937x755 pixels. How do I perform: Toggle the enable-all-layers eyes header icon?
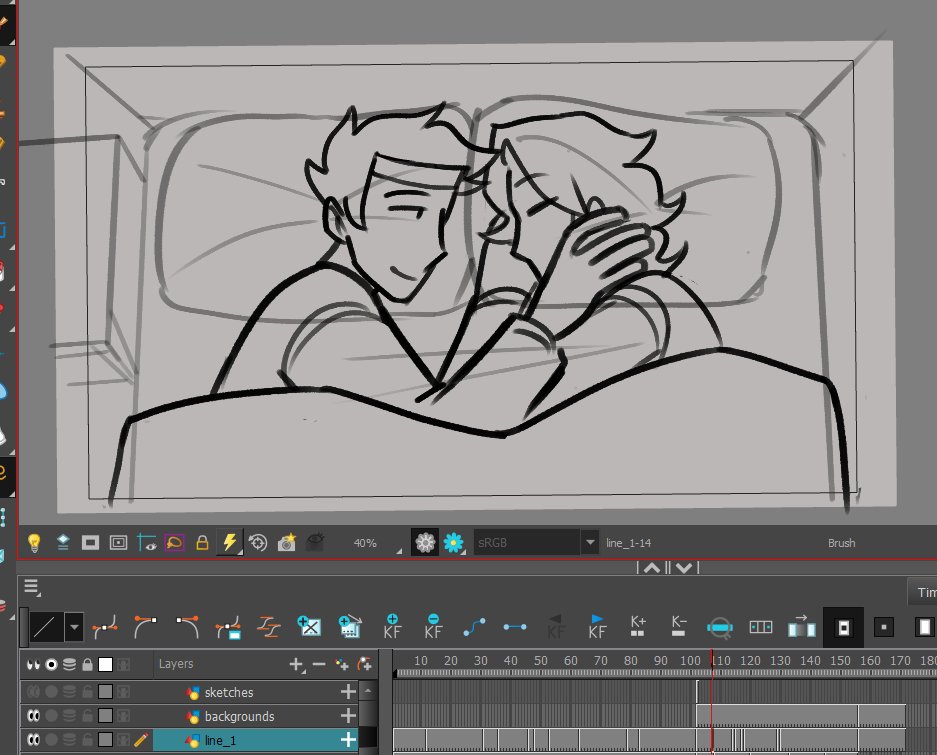(x=33, y=664)
